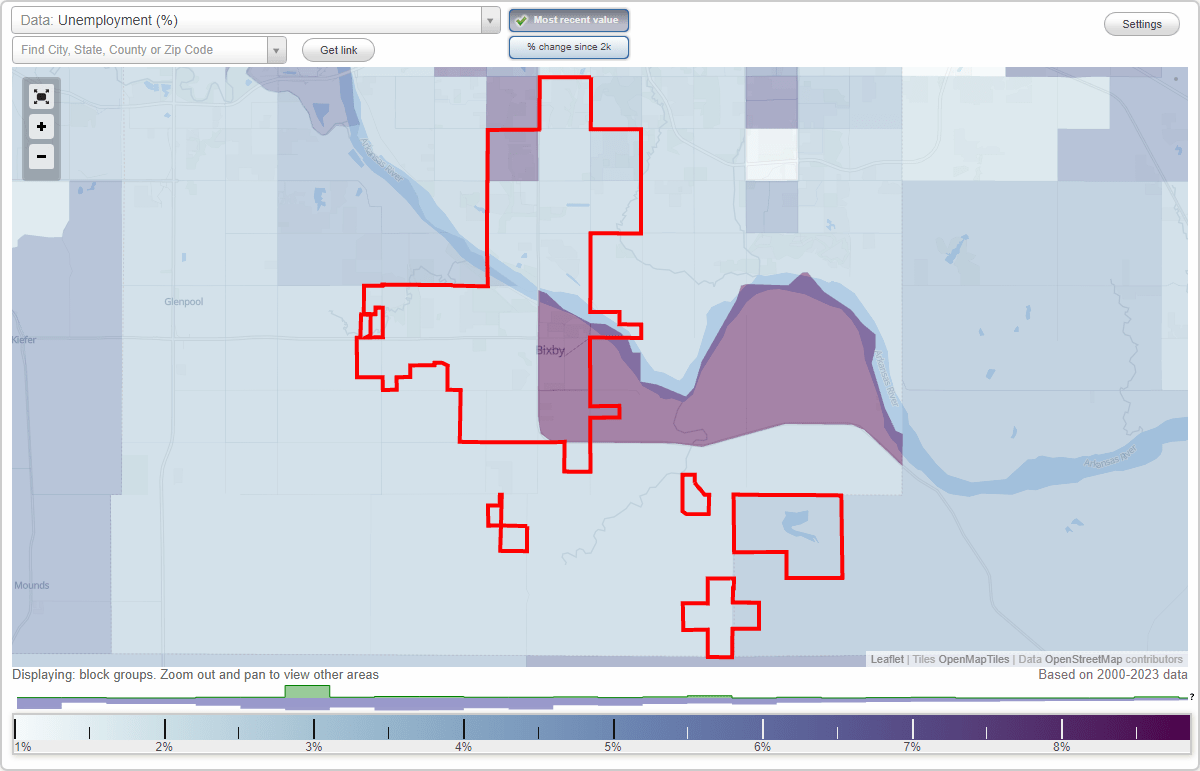Zoom in with the plus button
Image resolution: width=1200 pixels, height=771 pixels.
41,127
